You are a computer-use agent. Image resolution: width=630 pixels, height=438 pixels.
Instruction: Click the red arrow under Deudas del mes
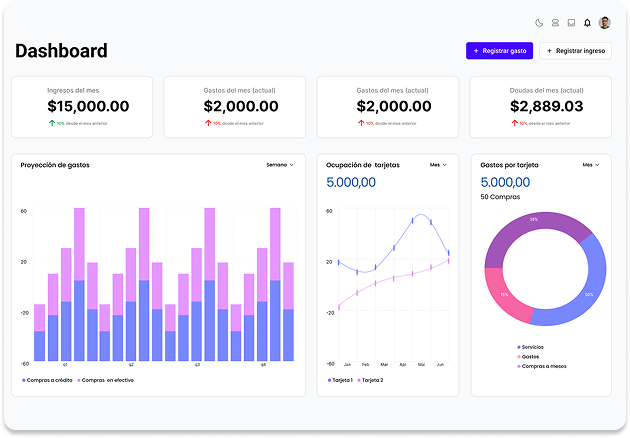click(513, 123)
